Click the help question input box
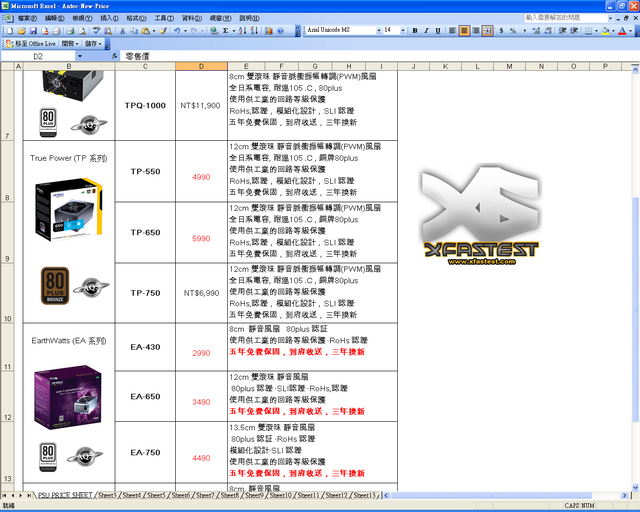The width and height of the screenshot is (640, 512). tap(566, 18)
